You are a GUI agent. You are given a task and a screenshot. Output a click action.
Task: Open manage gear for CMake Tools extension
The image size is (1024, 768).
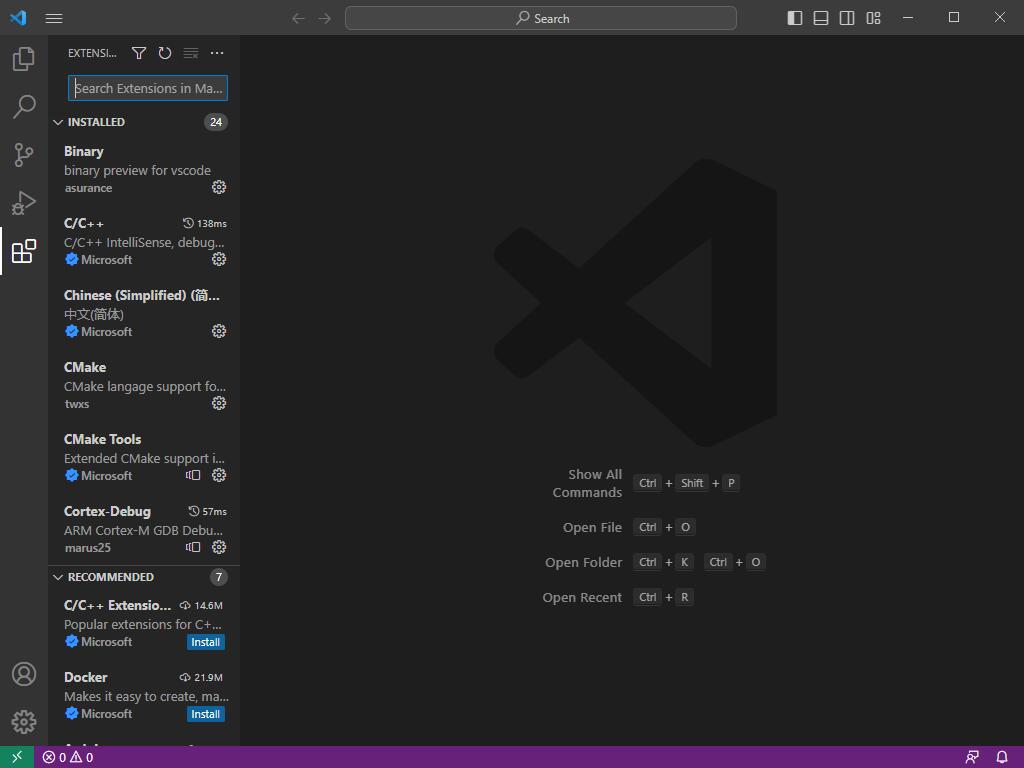click(x=219, y=475)
